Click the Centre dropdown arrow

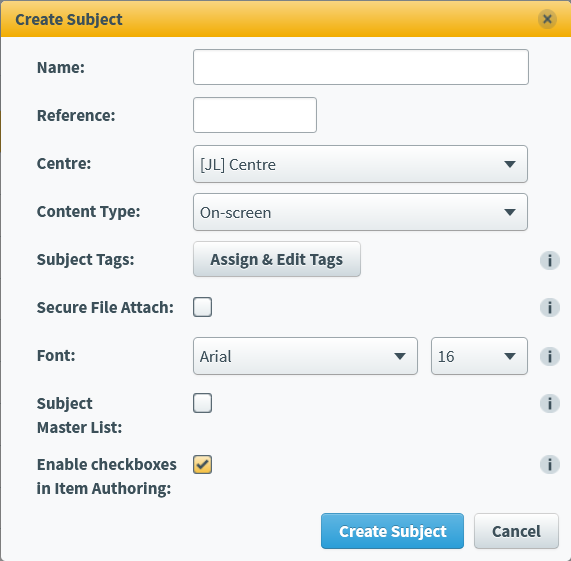coord(510,165)
